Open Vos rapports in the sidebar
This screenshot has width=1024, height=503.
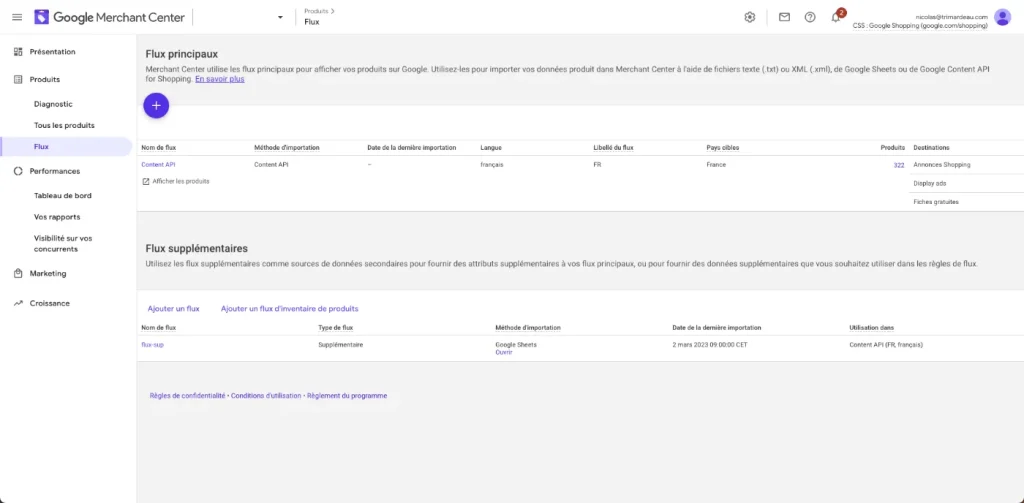coord(57,217)
